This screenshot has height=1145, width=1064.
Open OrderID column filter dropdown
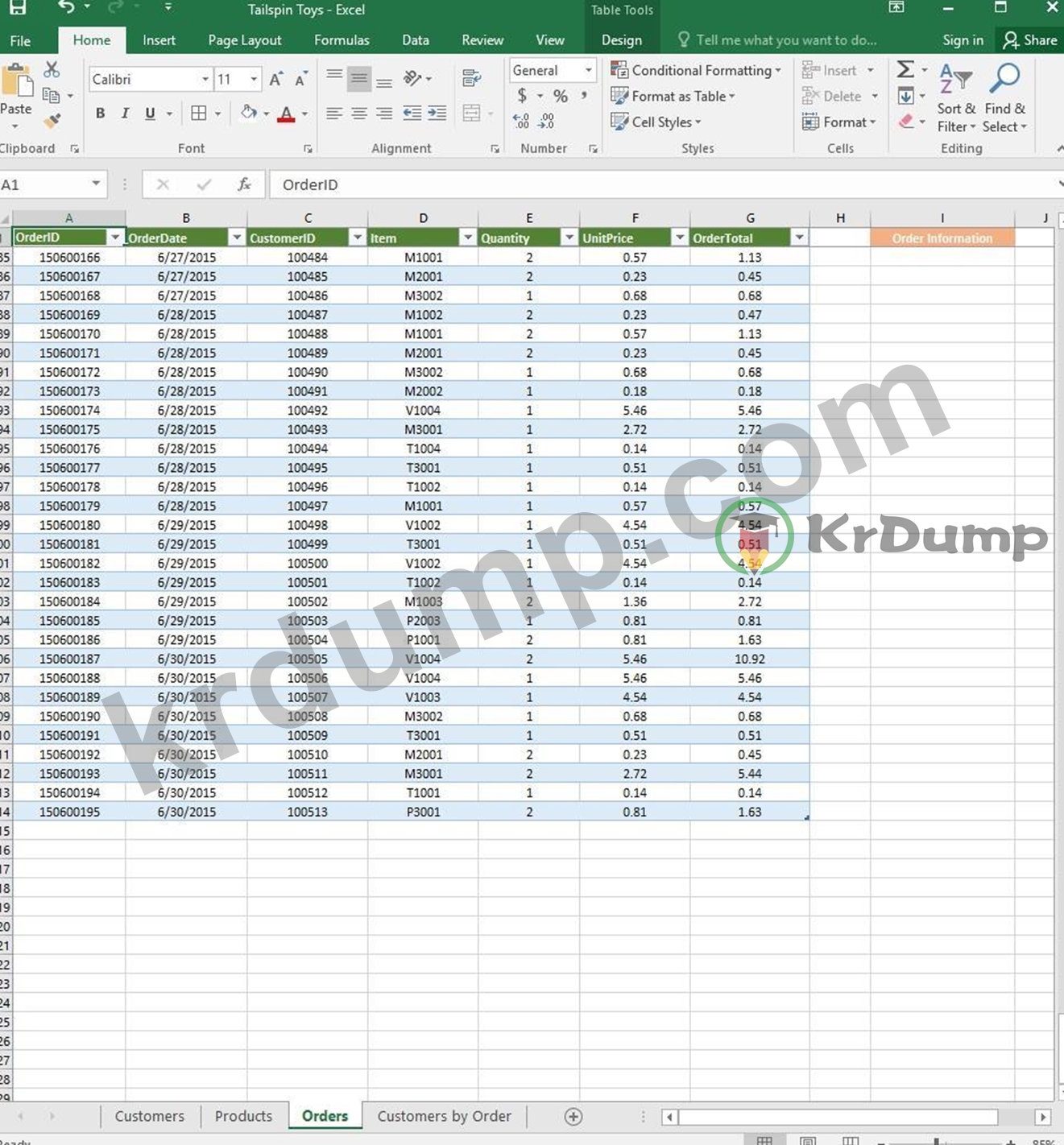[x=115, y=238]
